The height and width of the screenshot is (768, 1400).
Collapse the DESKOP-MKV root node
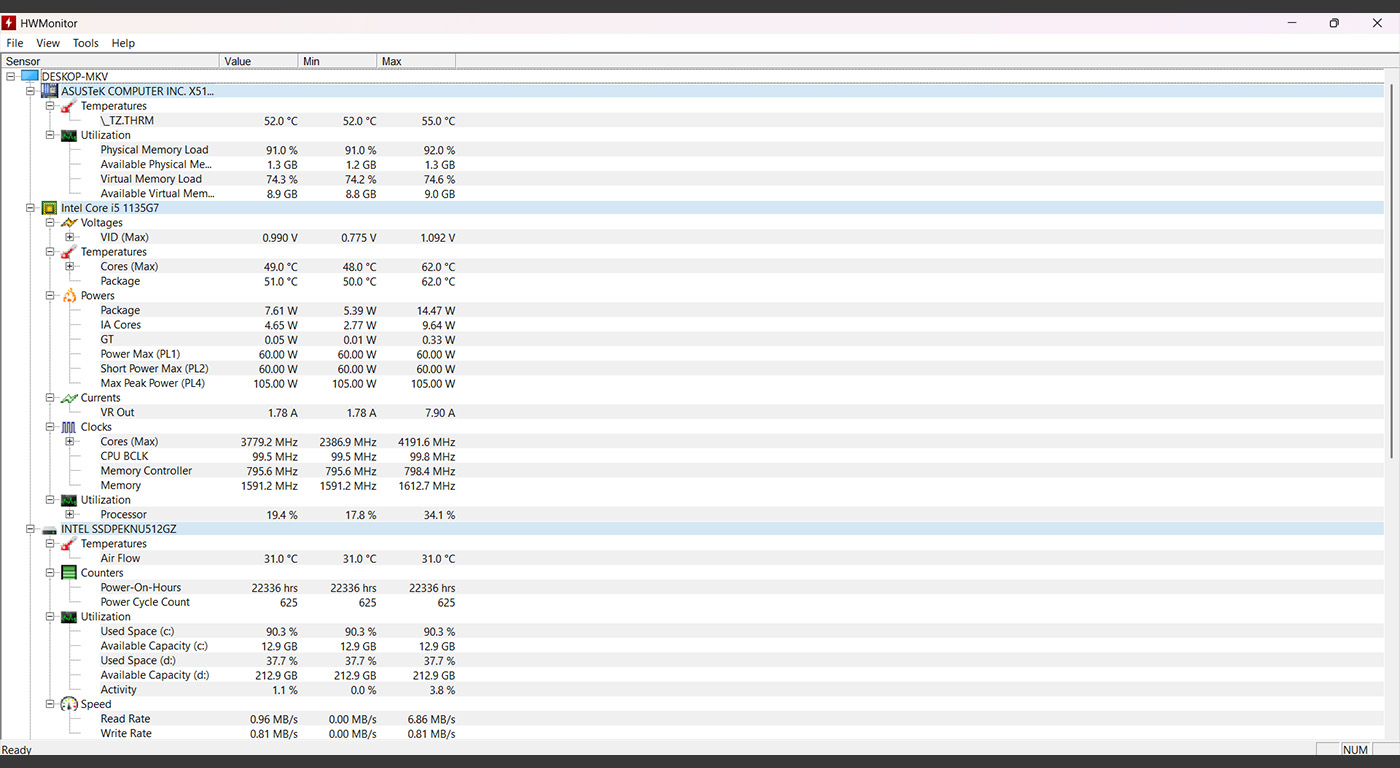click(x=10, y=76)
